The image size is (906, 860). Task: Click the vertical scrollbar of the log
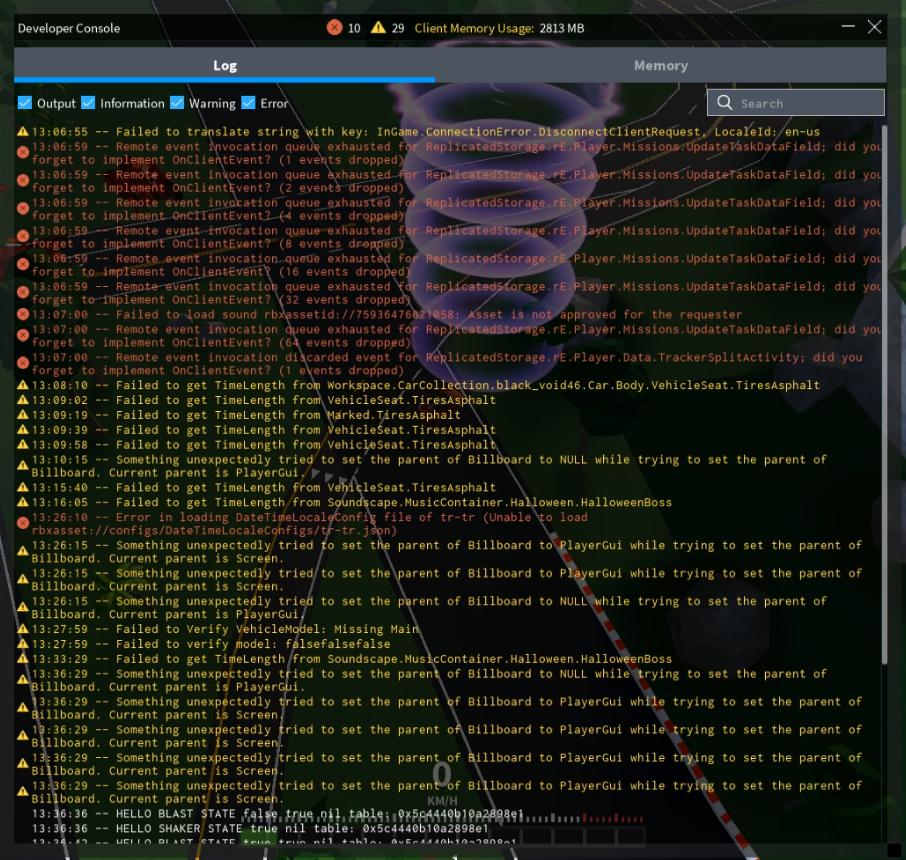point(883,400)
